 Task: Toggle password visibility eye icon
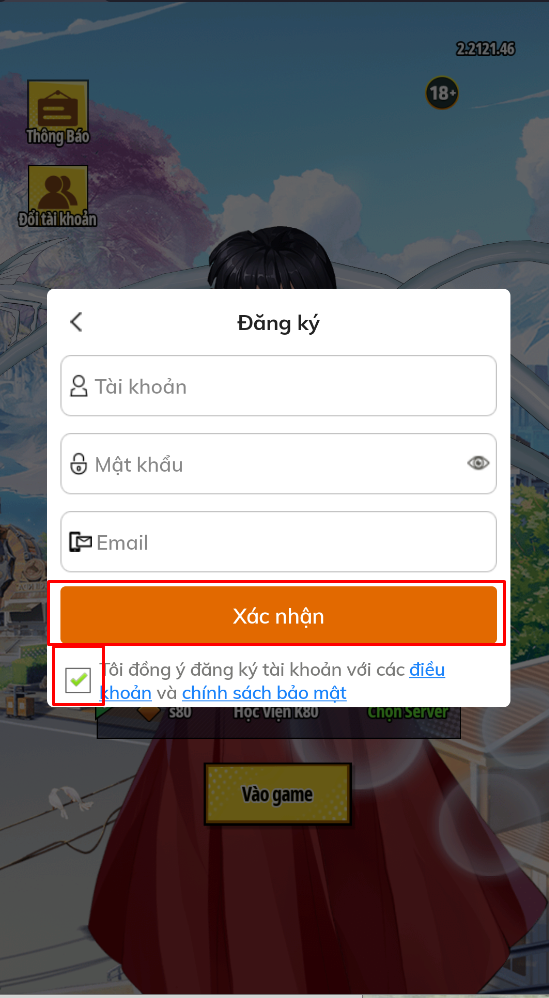(478, 463)
